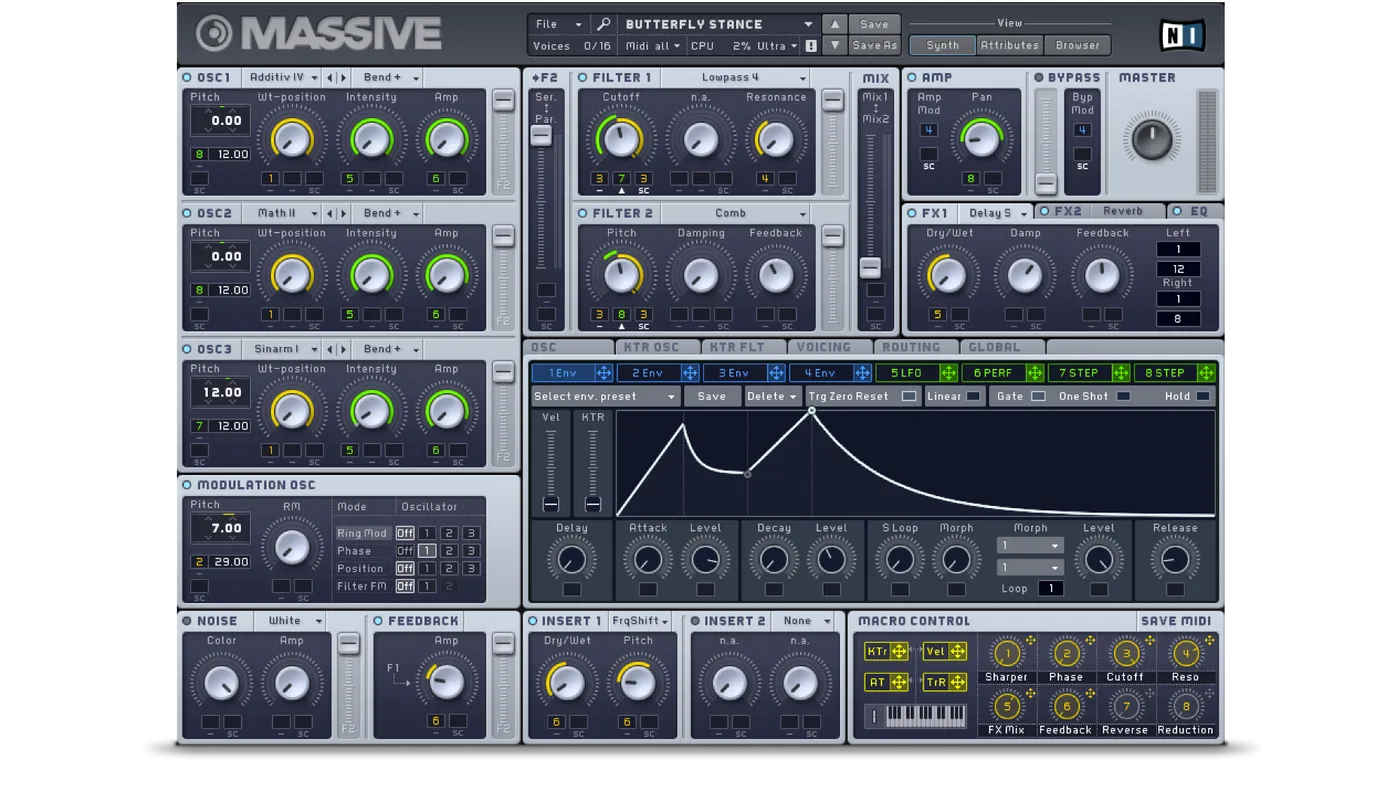Click the envelope Vel slider
This screenshot has height=798, width=1400.
tap(550, 504)
